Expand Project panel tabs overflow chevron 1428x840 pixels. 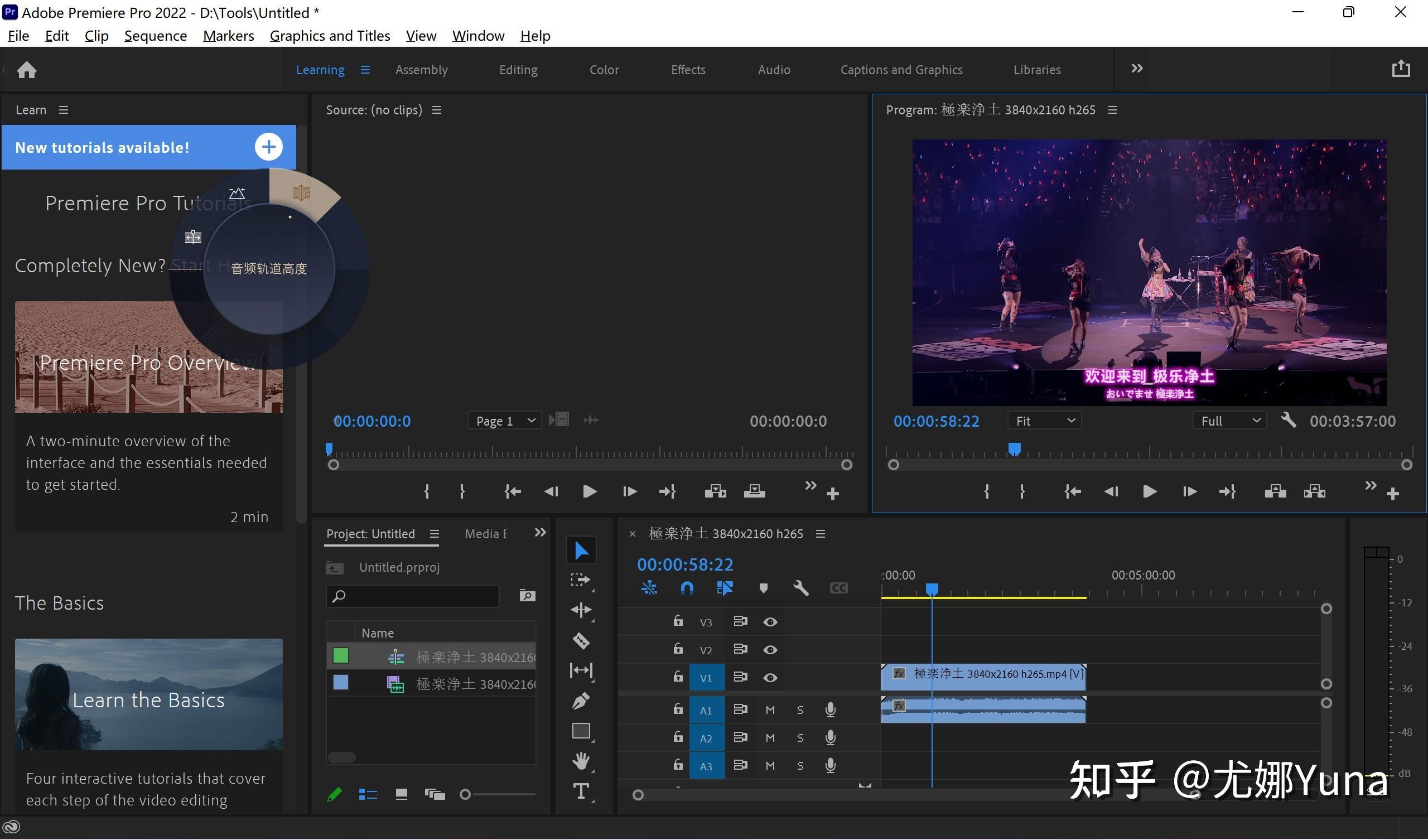pos(540,532)
